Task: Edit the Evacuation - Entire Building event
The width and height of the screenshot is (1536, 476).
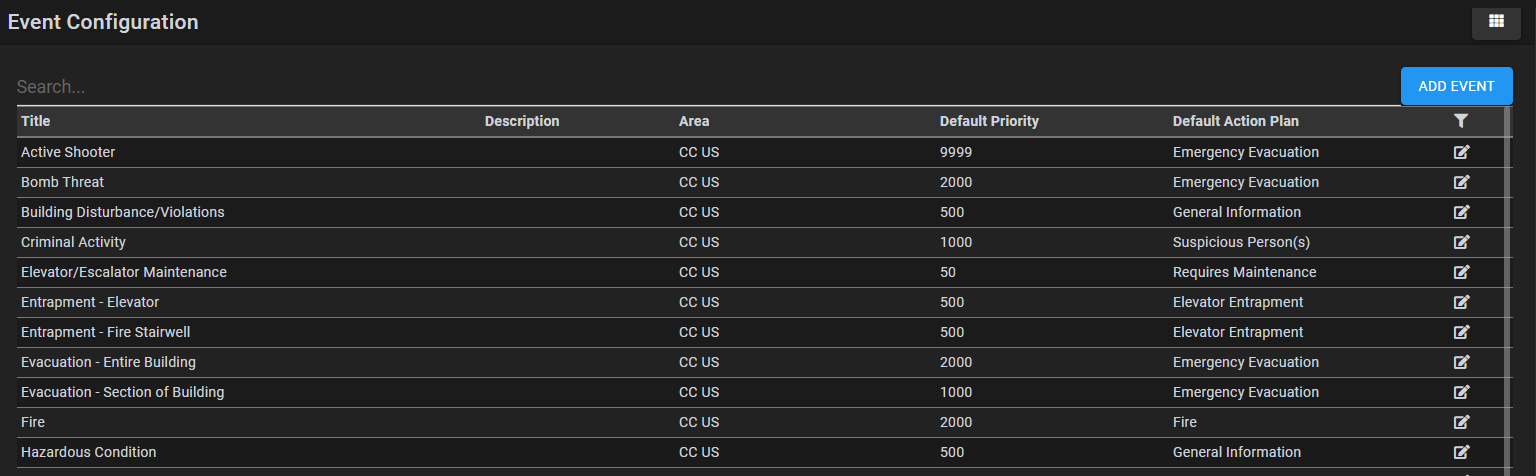Action: [1461, 362]
